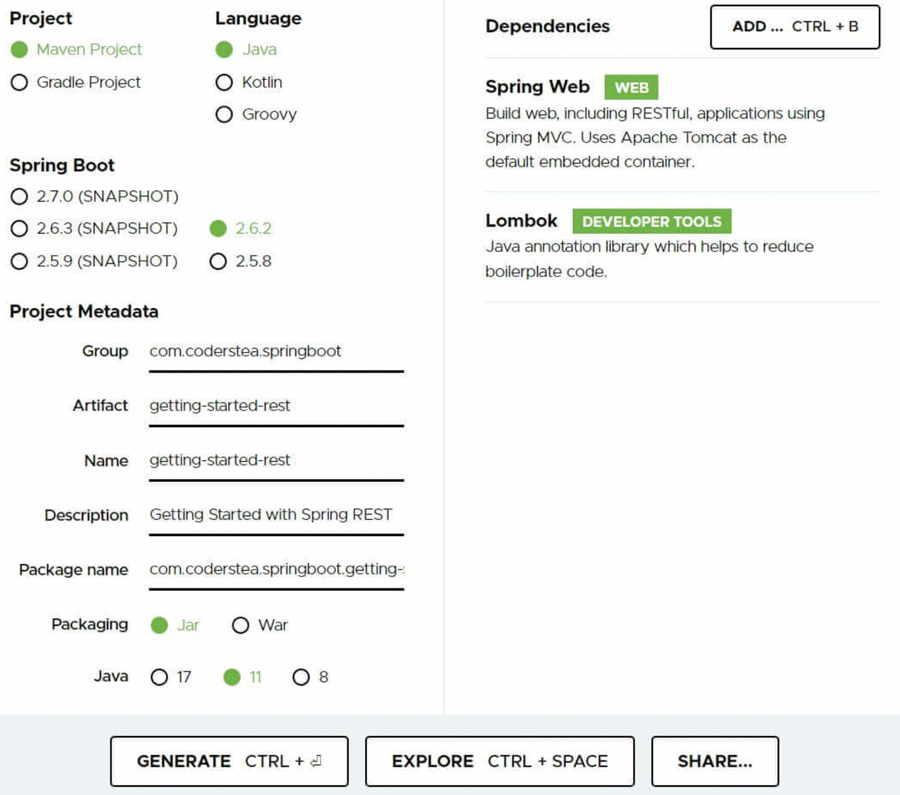Click the DEVELOPER TOOLS tag on Lombok
Screen dimensions: 900x795
point(651,221)
